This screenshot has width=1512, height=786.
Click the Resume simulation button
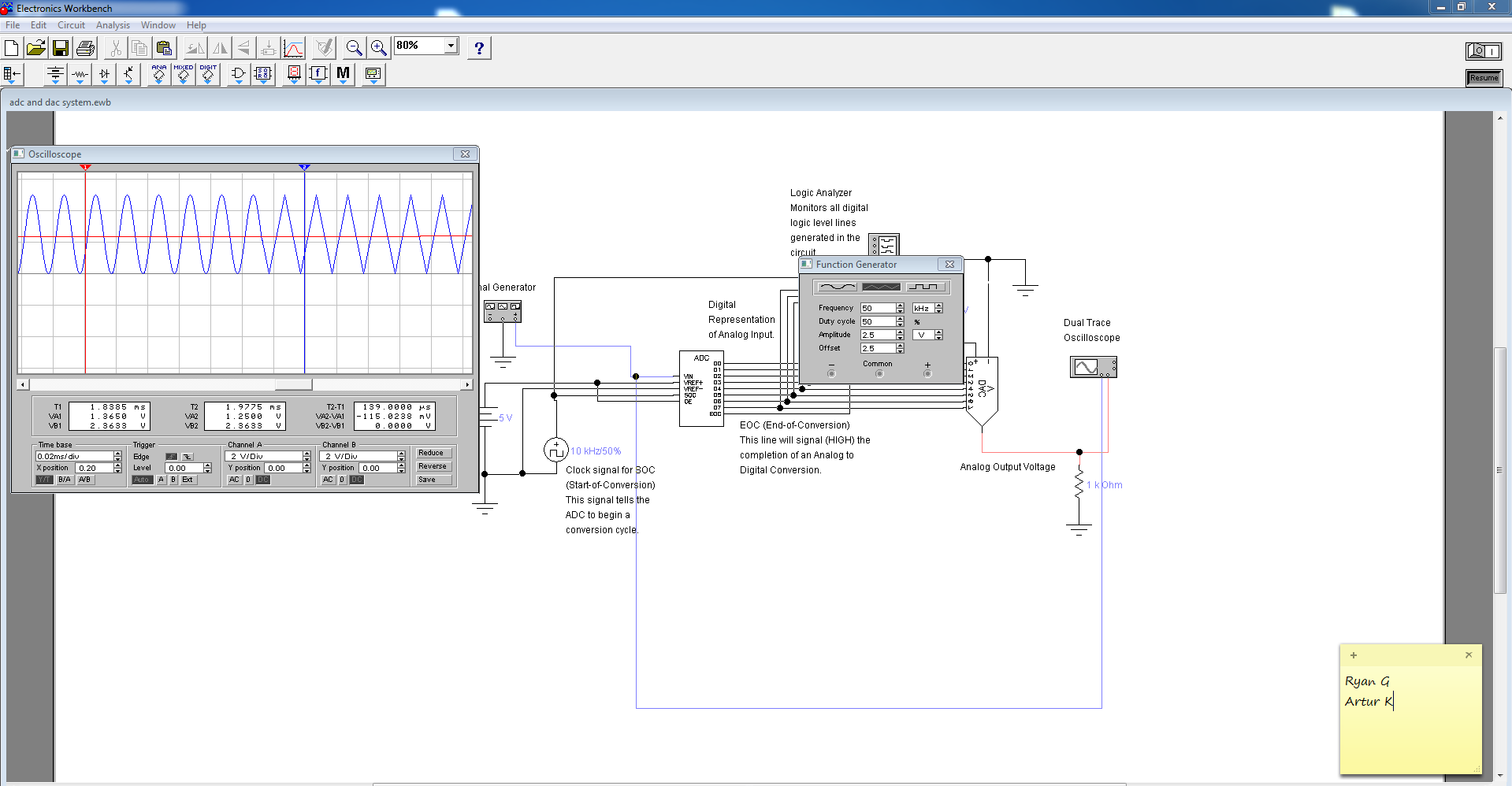[x=1484, y=78]
